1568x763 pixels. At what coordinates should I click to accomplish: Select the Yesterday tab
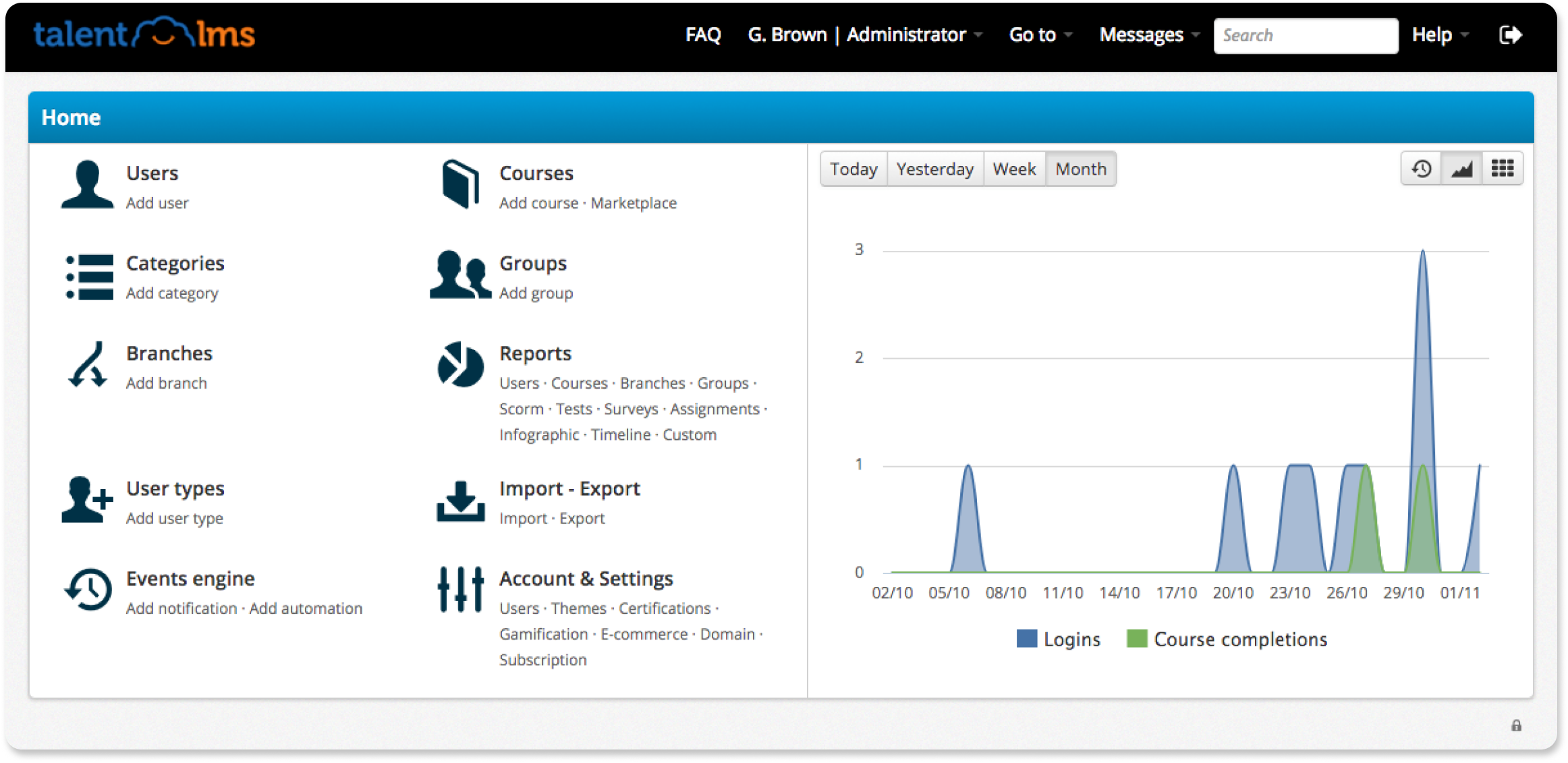click(x=934, y=169)
